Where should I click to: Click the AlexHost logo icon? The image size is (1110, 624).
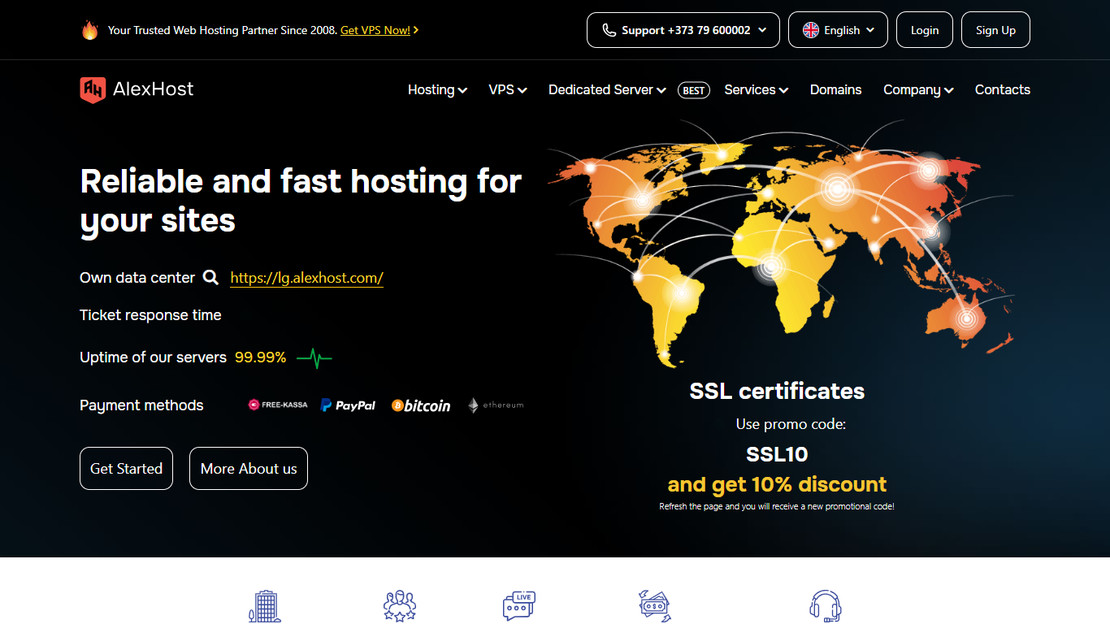pos(93,90)
